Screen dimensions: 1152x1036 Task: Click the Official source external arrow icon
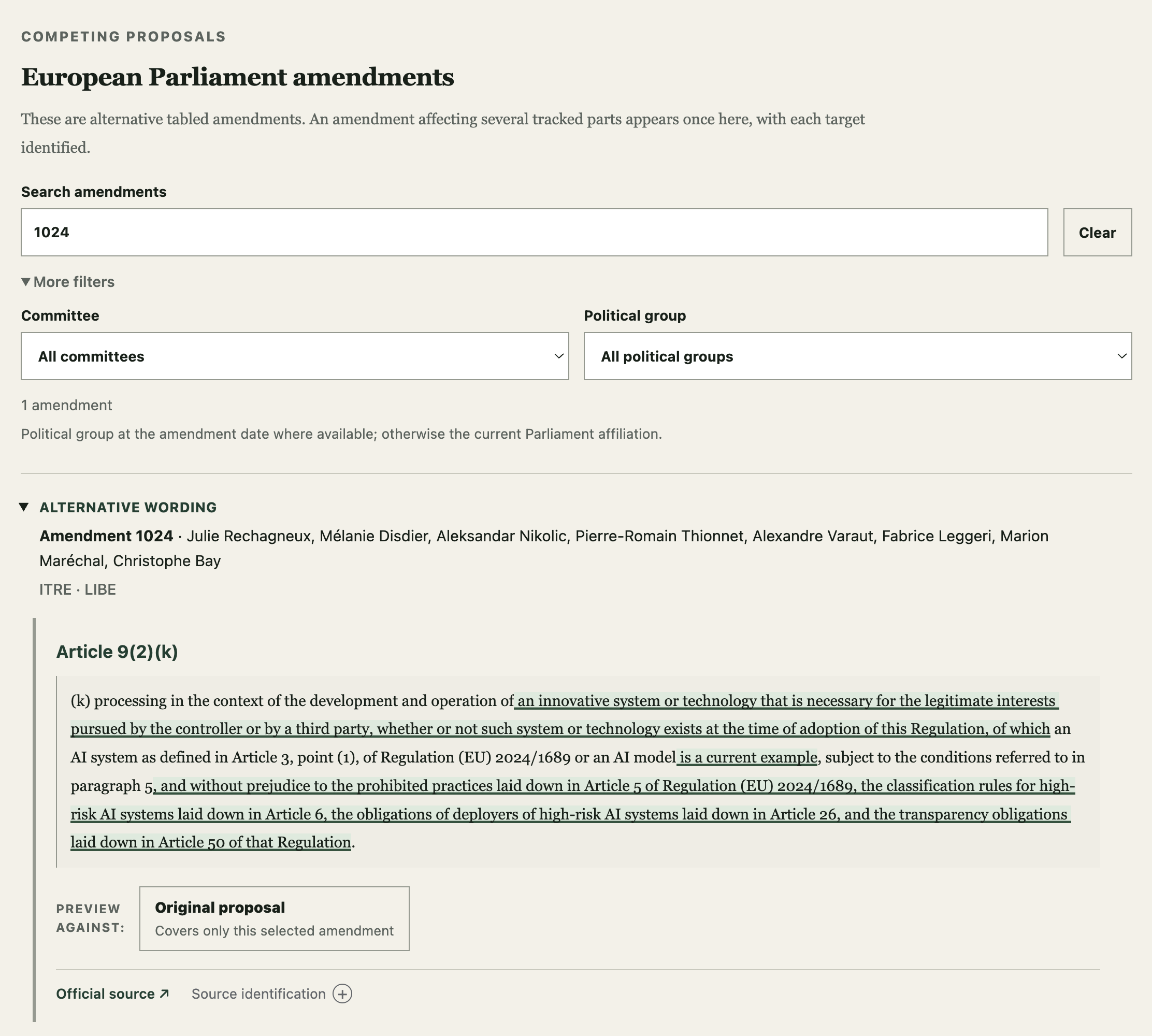click(x=165, y=994)
